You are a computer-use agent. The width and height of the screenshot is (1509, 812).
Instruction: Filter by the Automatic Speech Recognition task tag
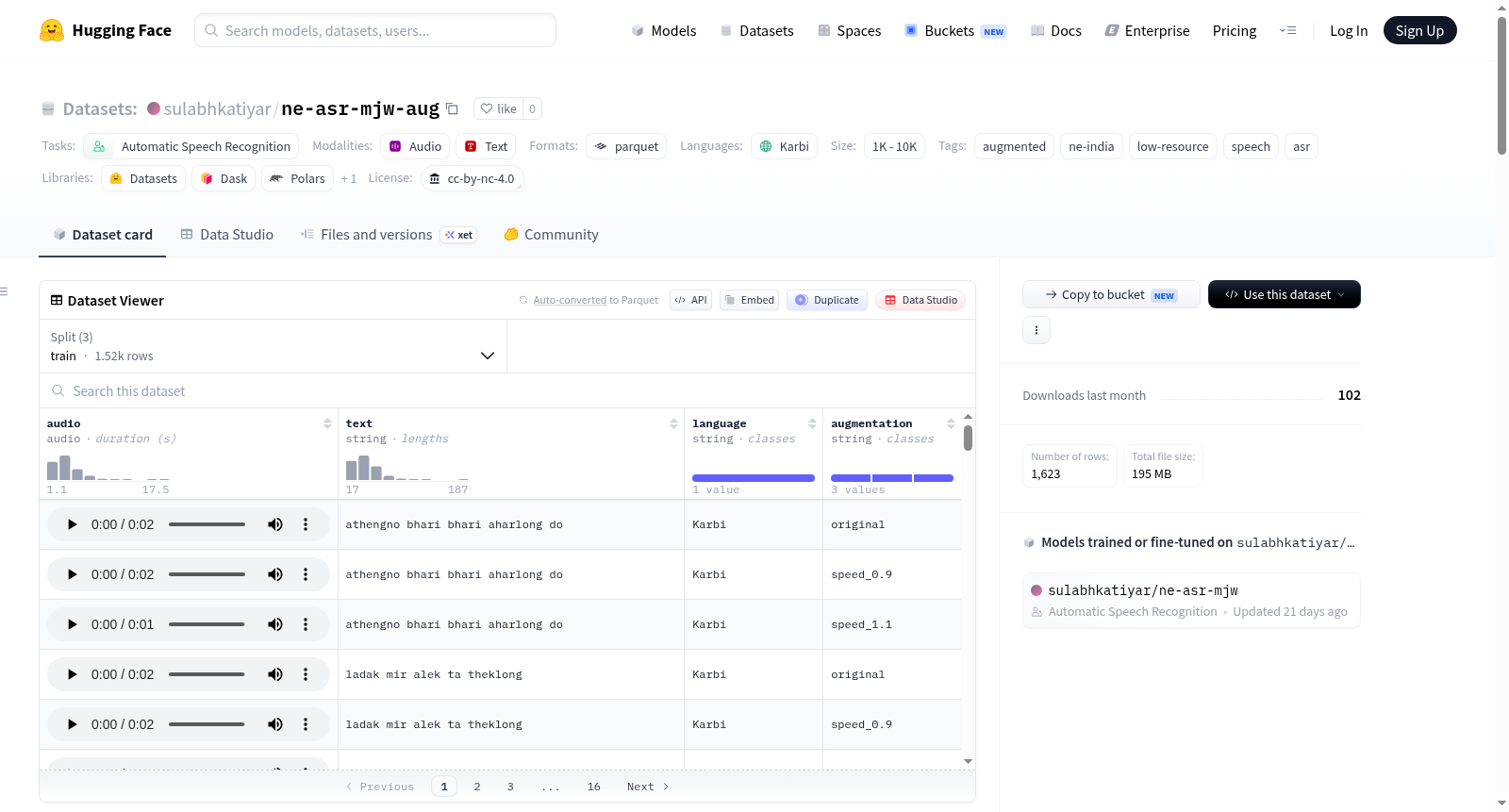point(191,146)
